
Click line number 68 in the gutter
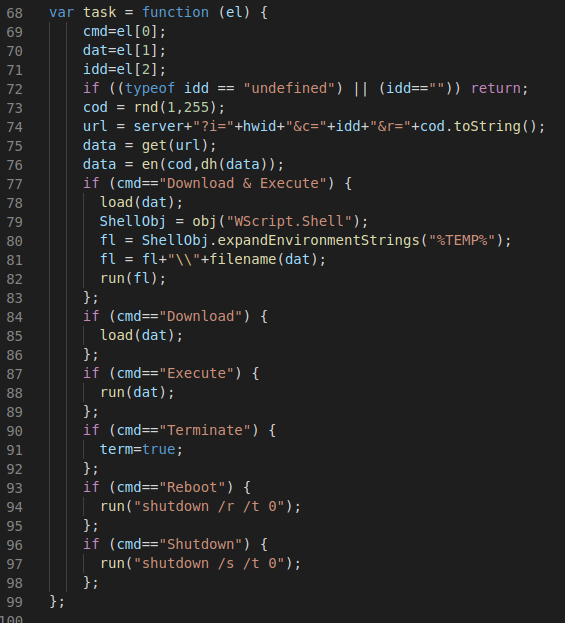point(14,13)
